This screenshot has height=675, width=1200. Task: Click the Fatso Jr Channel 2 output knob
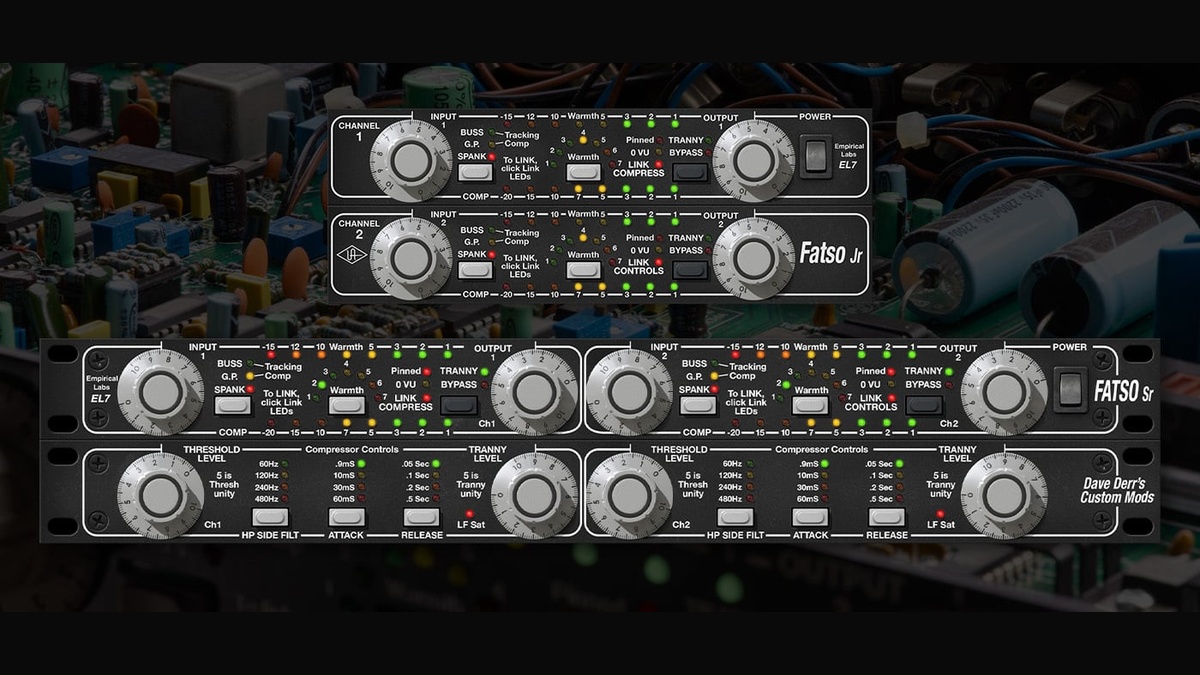point(752,257)
